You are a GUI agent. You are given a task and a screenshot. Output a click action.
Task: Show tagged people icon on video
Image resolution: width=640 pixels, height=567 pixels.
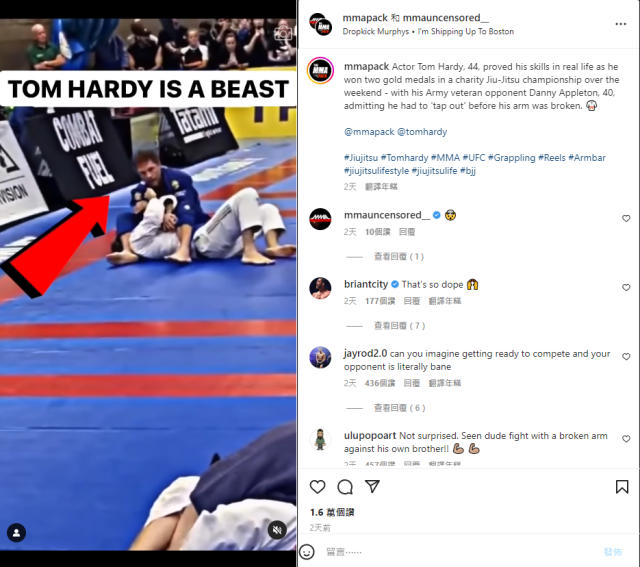(x=16, y=533)
